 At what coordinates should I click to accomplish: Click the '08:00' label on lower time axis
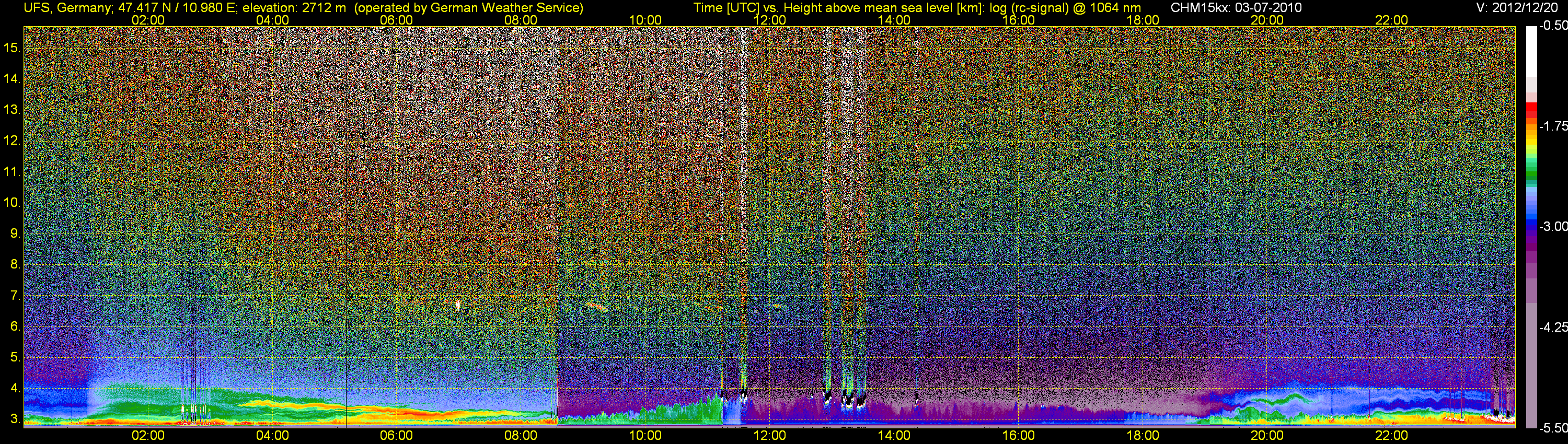pyautogui.click(x=521, y=436)
